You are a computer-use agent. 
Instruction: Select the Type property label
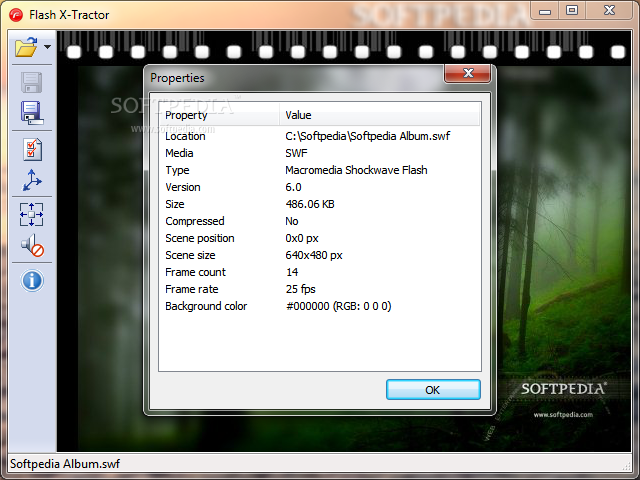(x=177, y=170)
